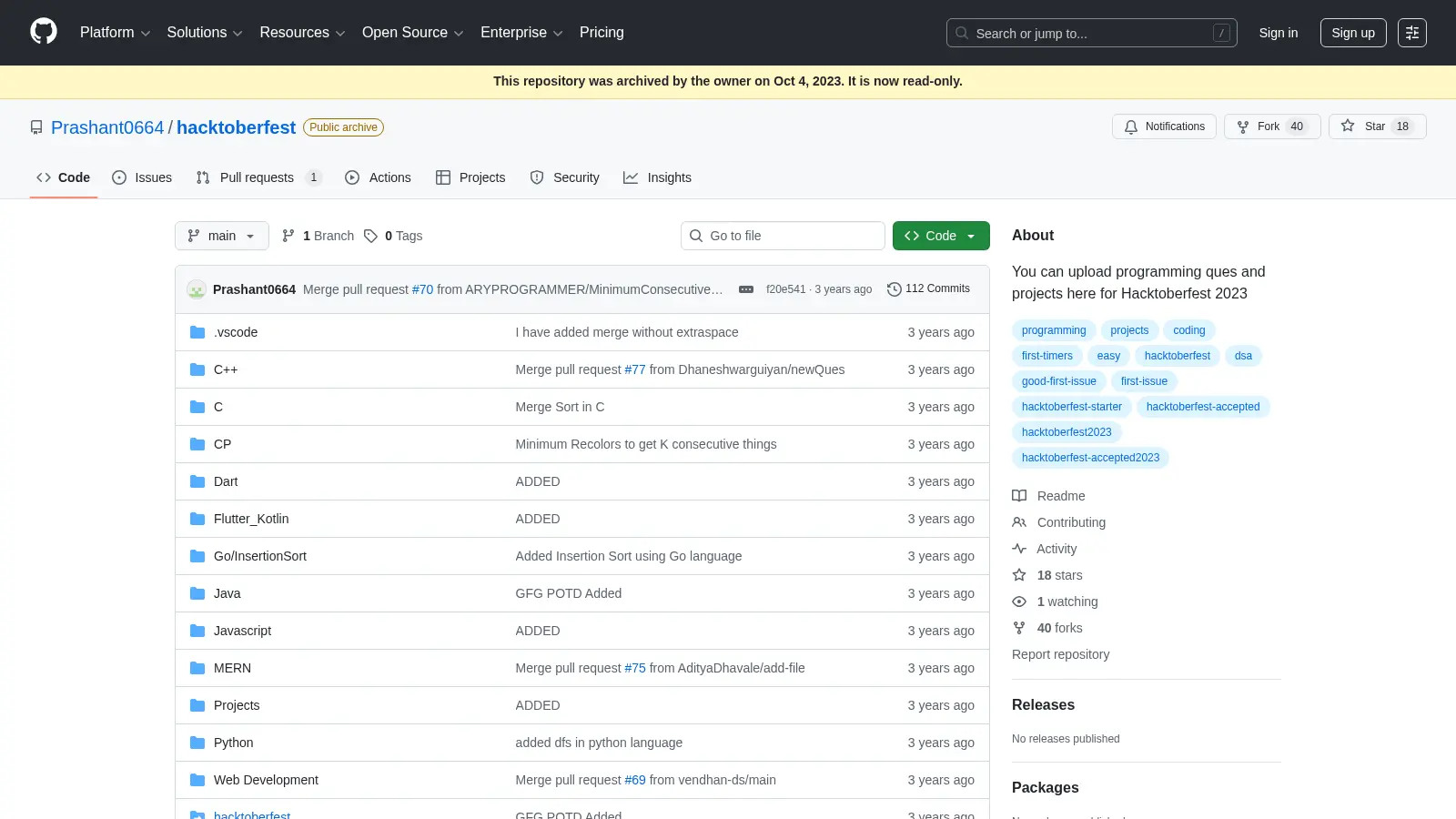The width and height of the screenshot is (1456, 819).
Task: Click the GitHub logo icon
Action: click(x=44, y=32)
